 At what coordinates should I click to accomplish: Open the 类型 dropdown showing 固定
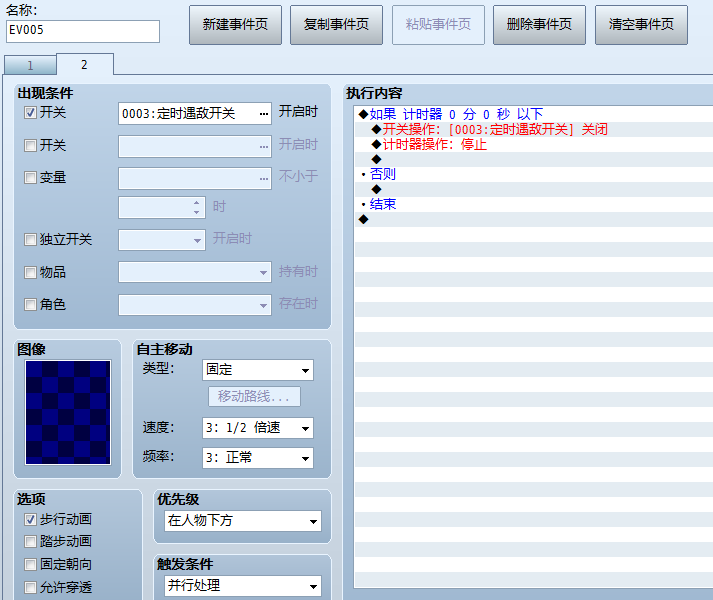[x=258, y=370]
